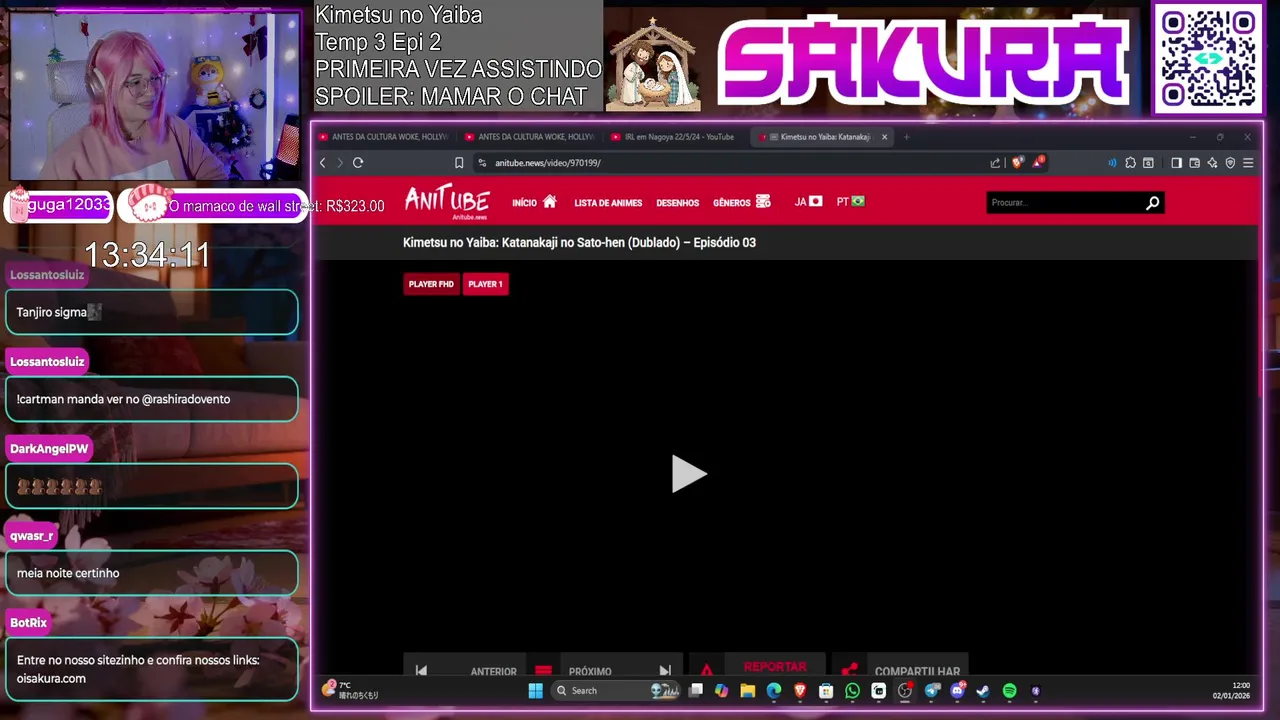Open the Brave Wallet icon
Image resolution: width=1280 pixels, height=720 pixels.
[1194, 163]
